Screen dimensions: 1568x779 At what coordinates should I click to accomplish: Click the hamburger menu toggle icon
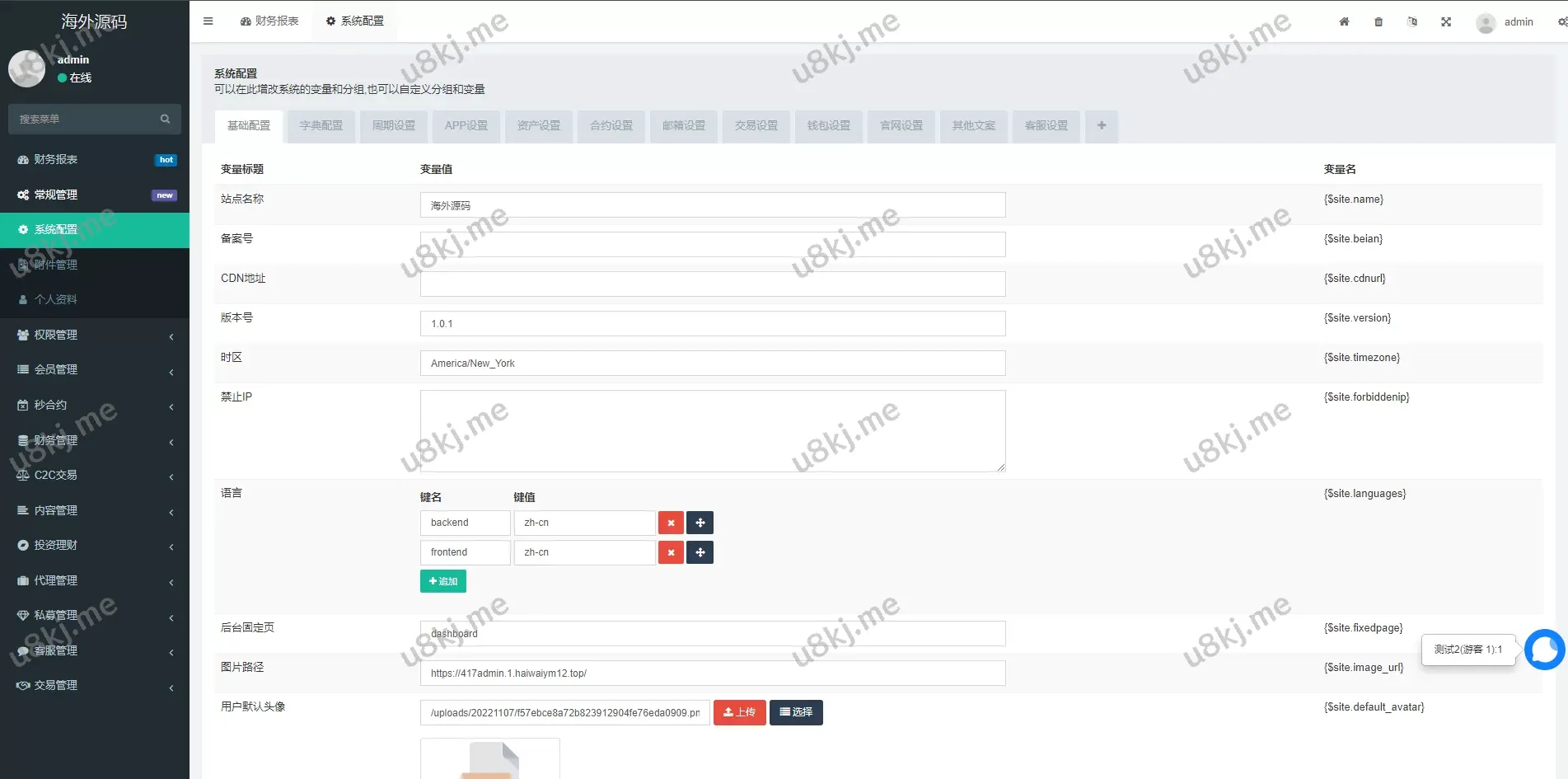pyautogui.click(x=208, y=21)
